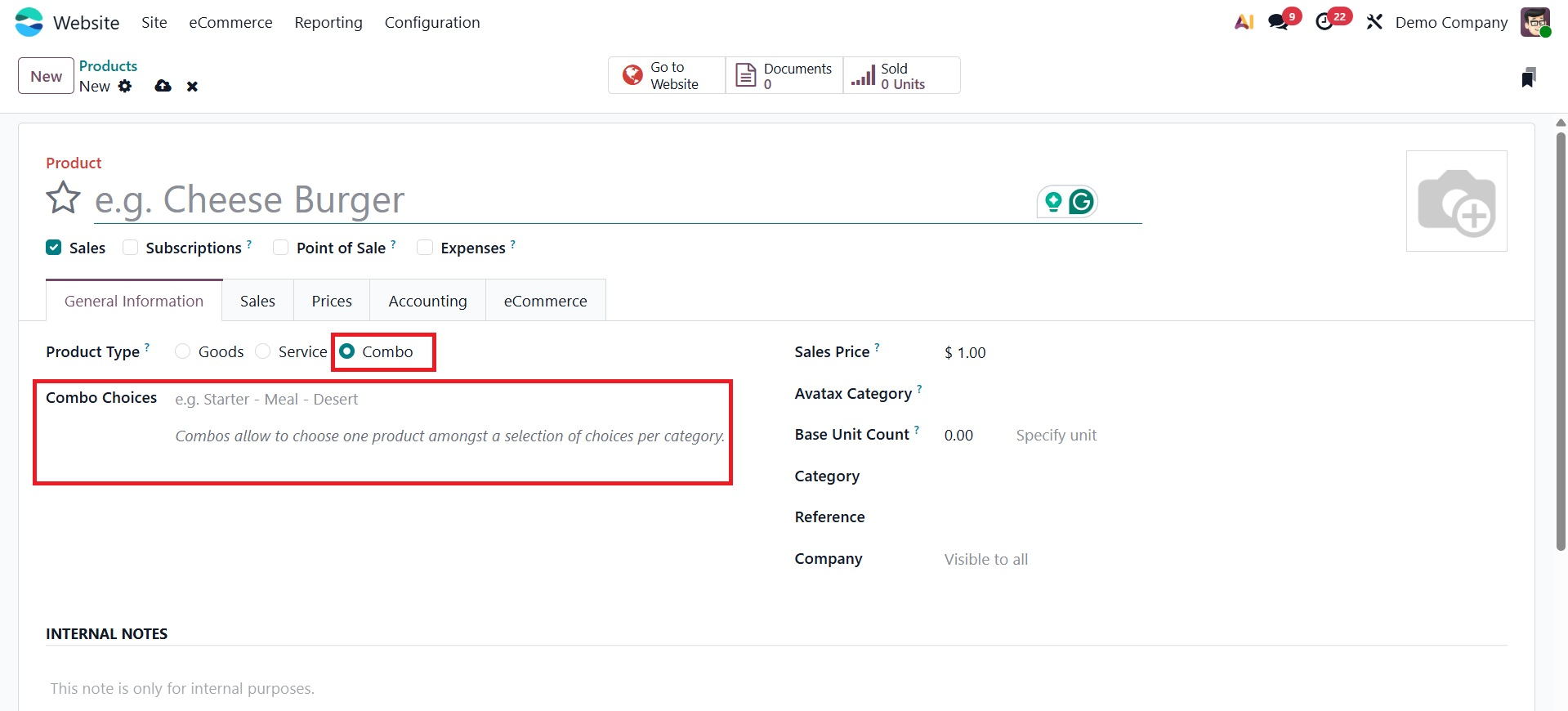This screenshot has height=711, width=1568.
Task: Open the AI assistant icon
Action: 1244,22
